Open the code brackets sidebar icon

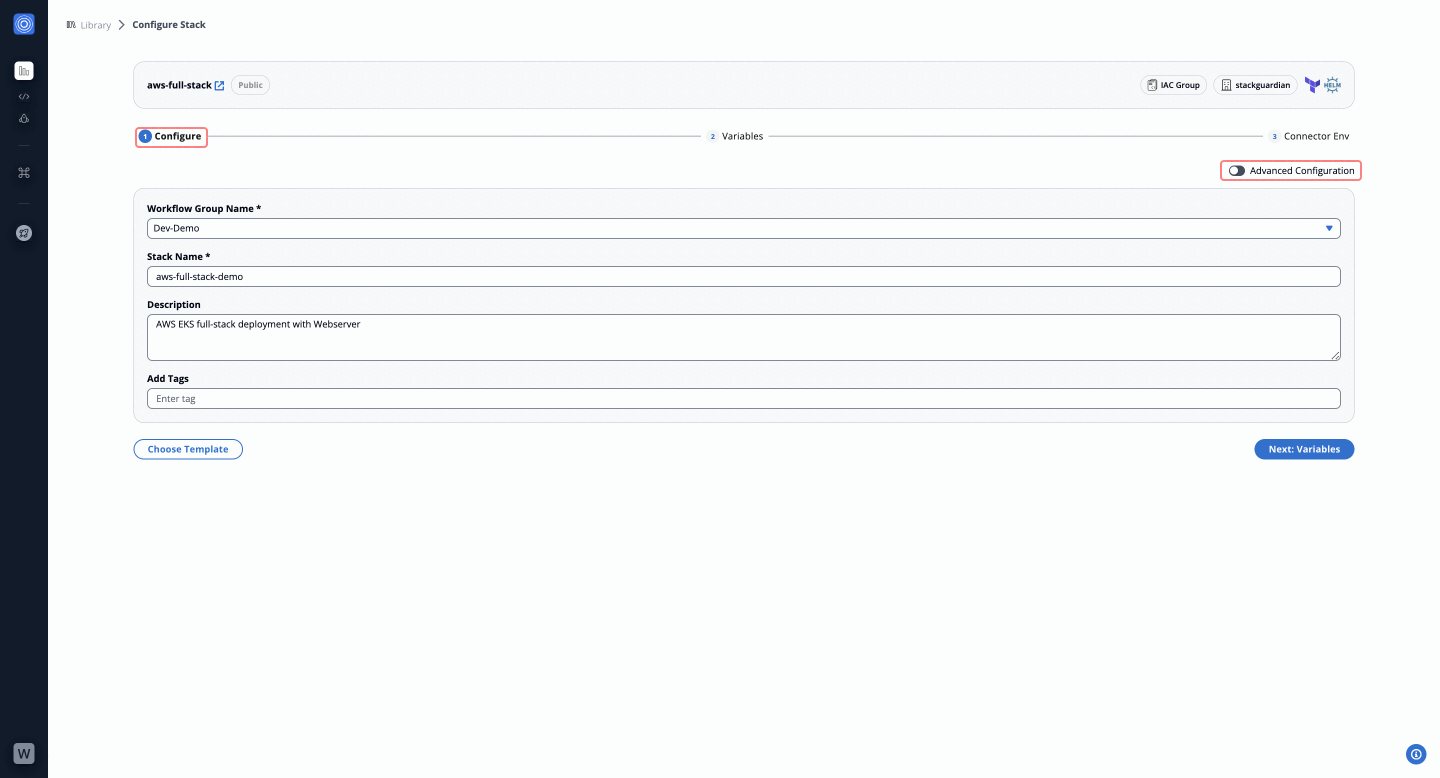pos(24,97)
